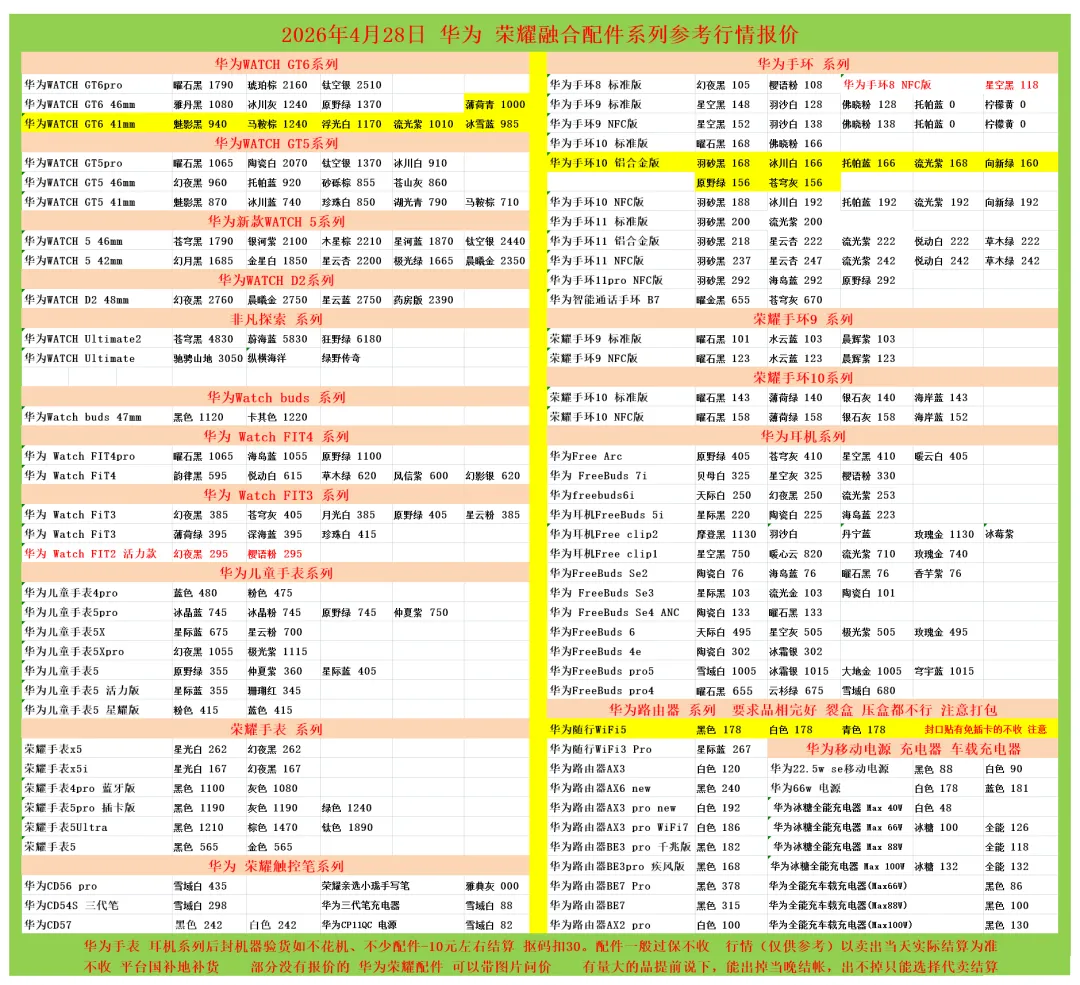Click the "风信紫 600" cell
Viewport: 1080px width, 985px height.
point(421,475)
